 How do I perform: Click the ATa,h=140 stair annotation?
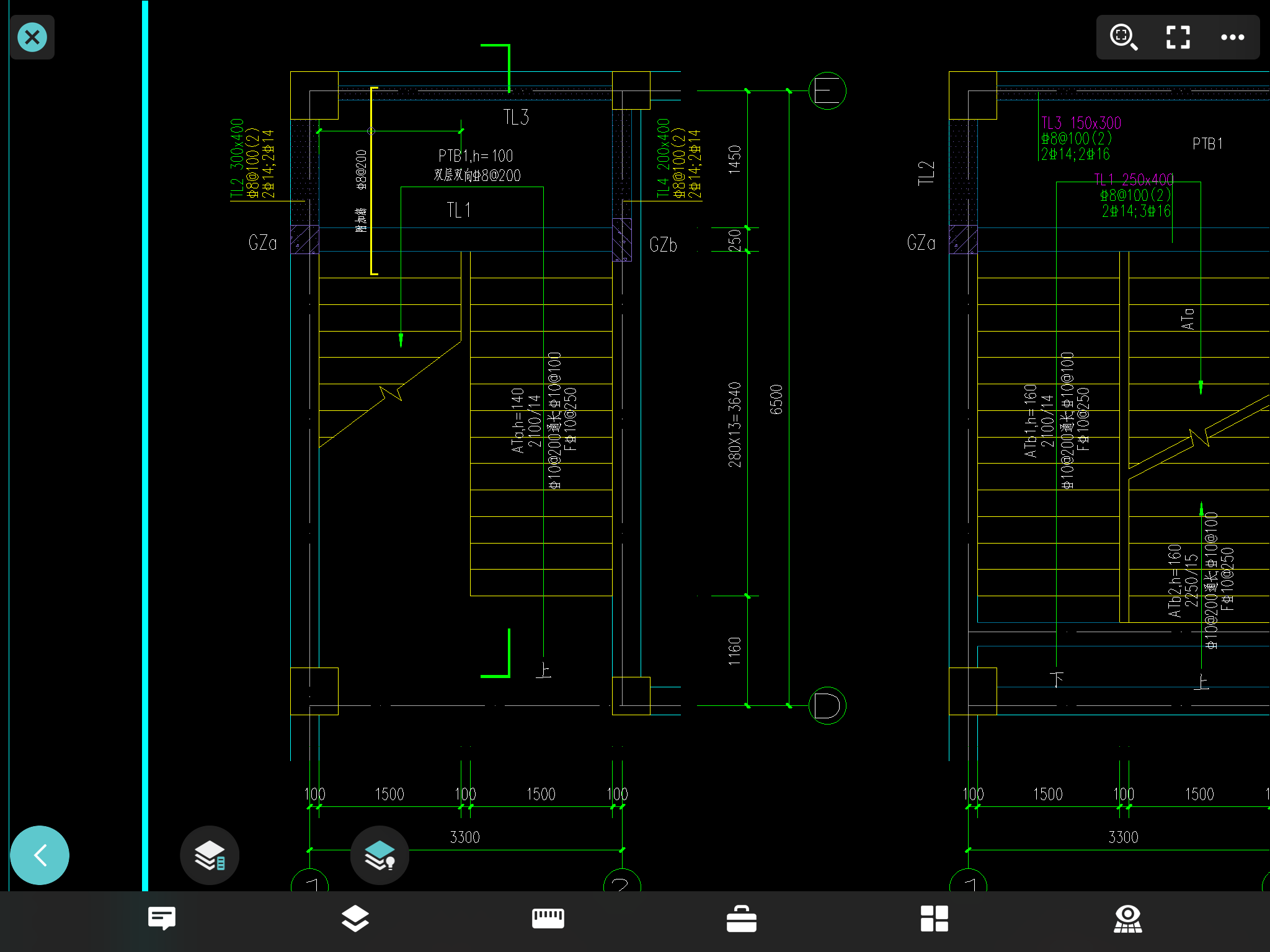coord(518,420)
